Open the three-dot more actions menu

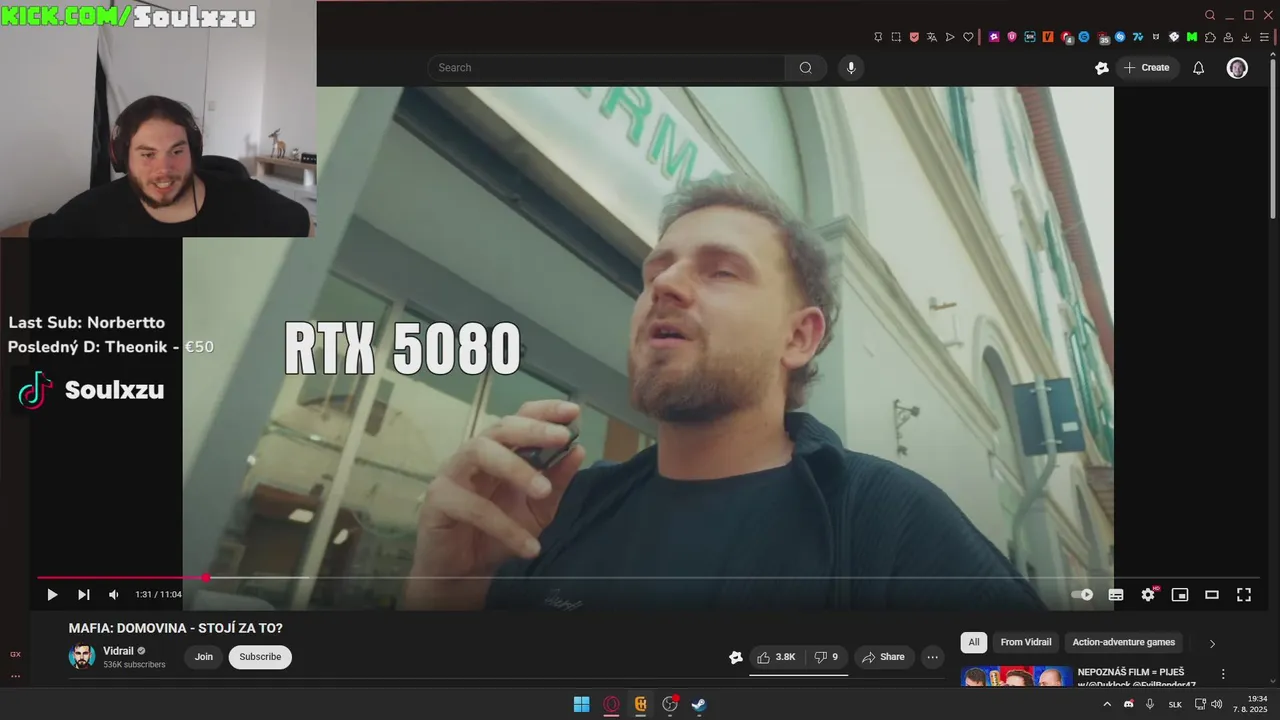(933, 657)
